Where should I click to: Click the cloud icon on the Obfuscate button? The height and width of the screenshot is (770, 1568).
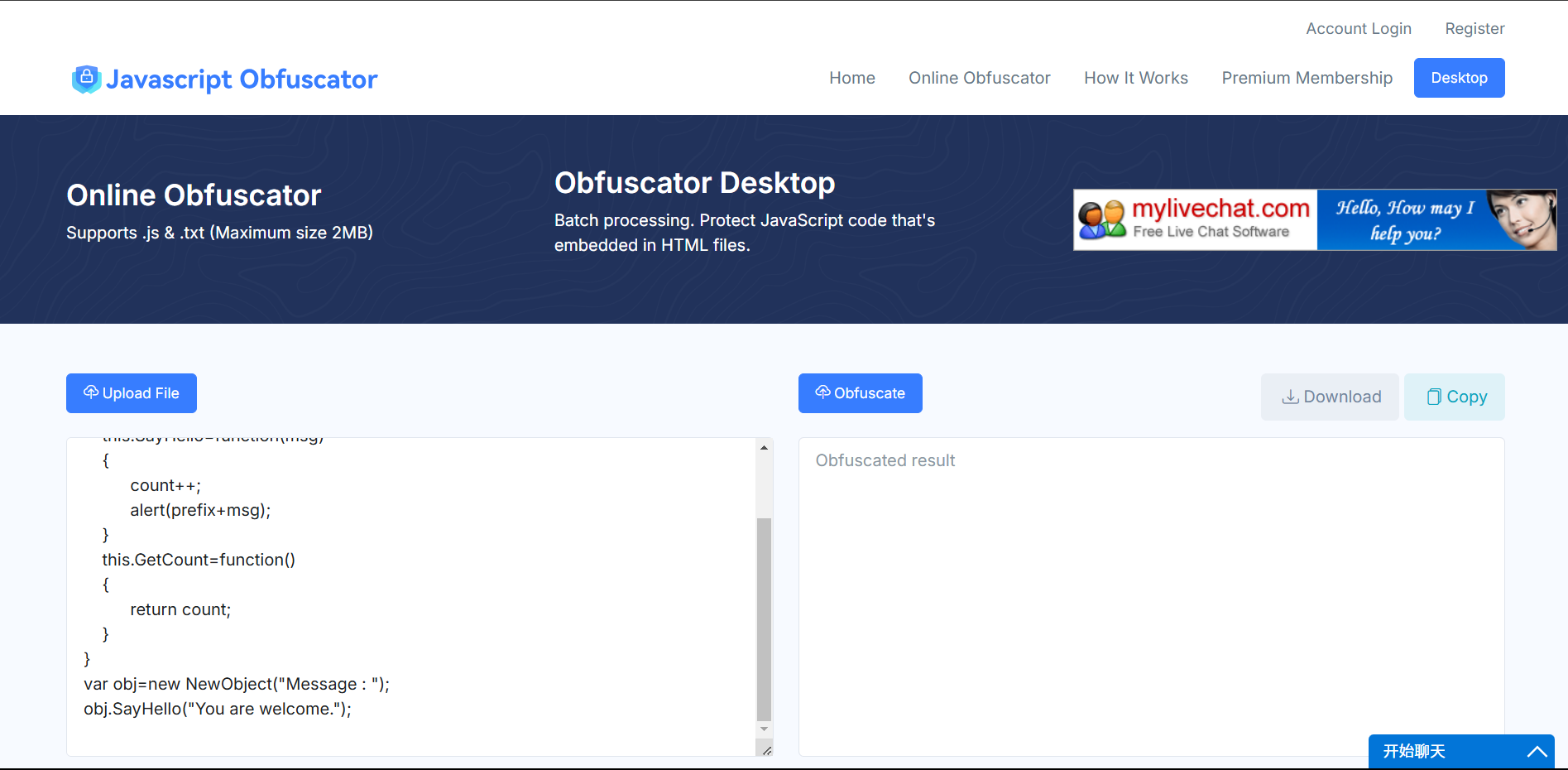(822, 392)
